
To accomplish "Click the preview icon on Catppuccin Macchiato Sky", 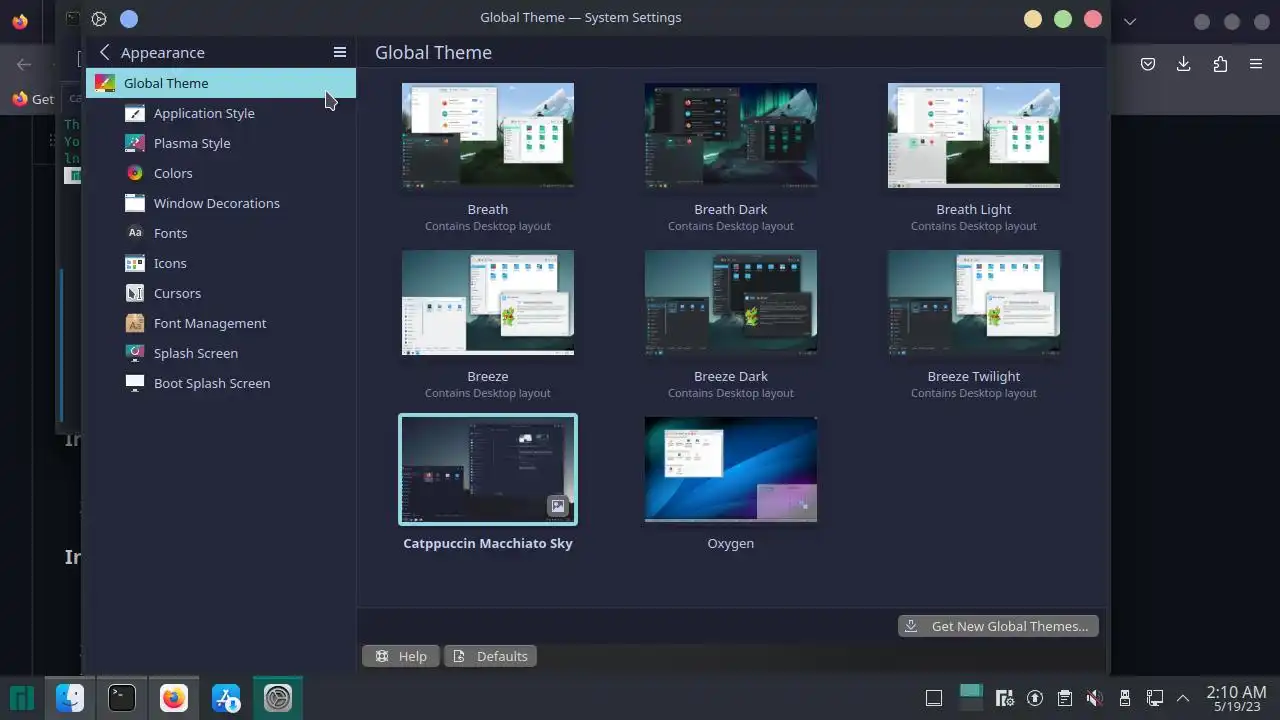I will coord(558,506).
